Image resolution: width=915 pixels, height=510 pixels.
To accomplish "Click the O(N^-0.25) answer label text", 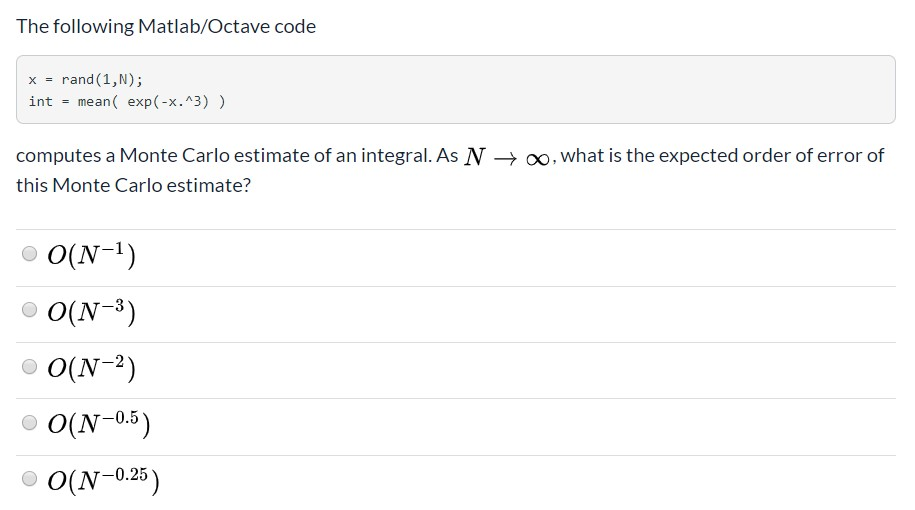I will (104, 480).
